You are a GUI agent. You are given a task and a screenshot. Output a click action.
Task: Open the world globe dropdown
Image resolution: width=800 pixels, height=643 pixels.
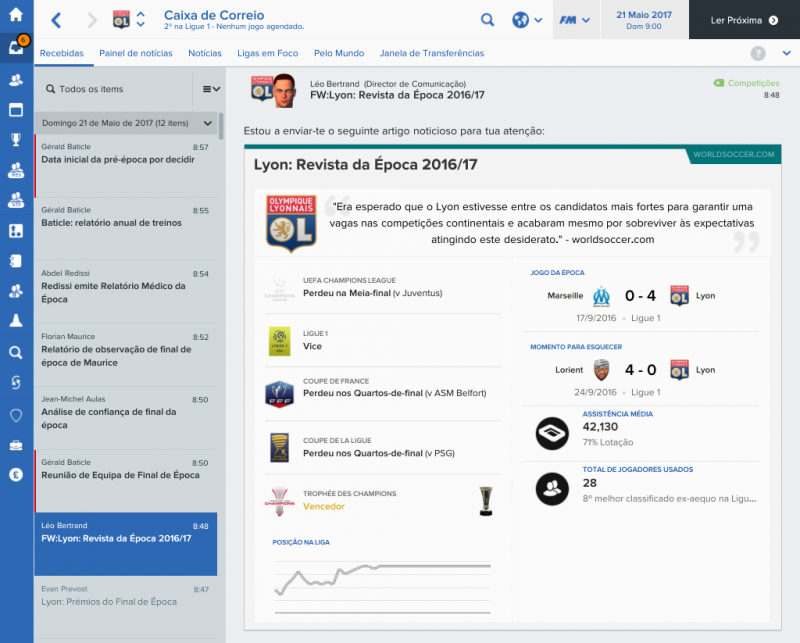coord(526,20)
